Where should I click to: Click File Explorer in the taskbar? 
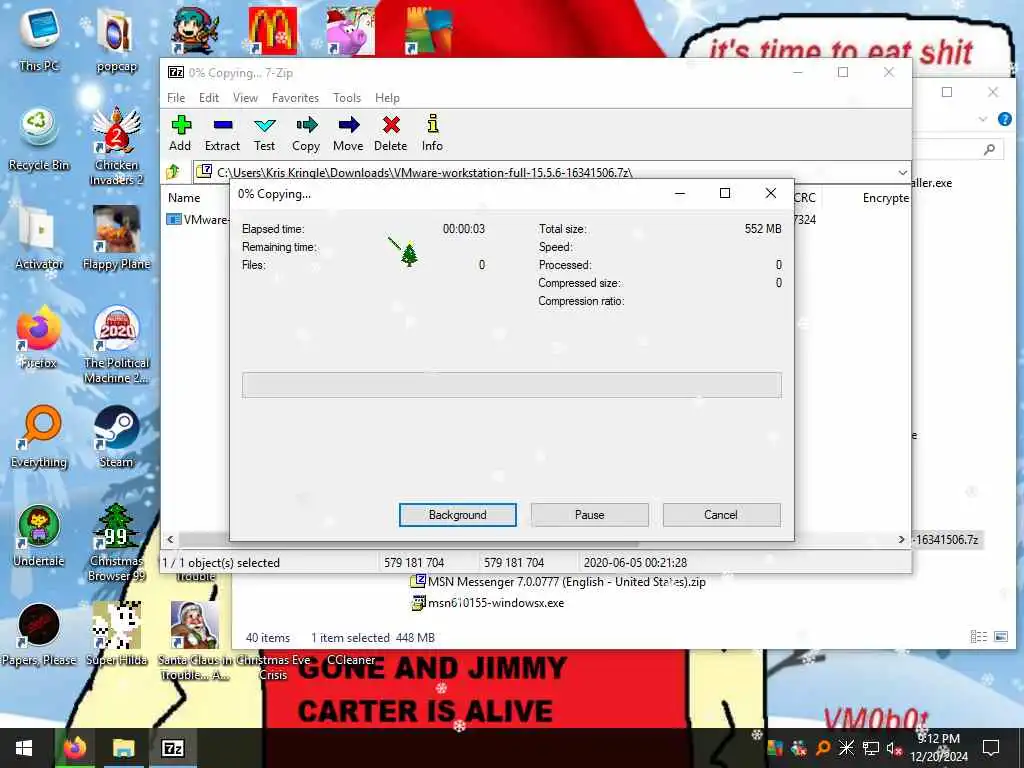pyautogui.click(x=123, y=748)
